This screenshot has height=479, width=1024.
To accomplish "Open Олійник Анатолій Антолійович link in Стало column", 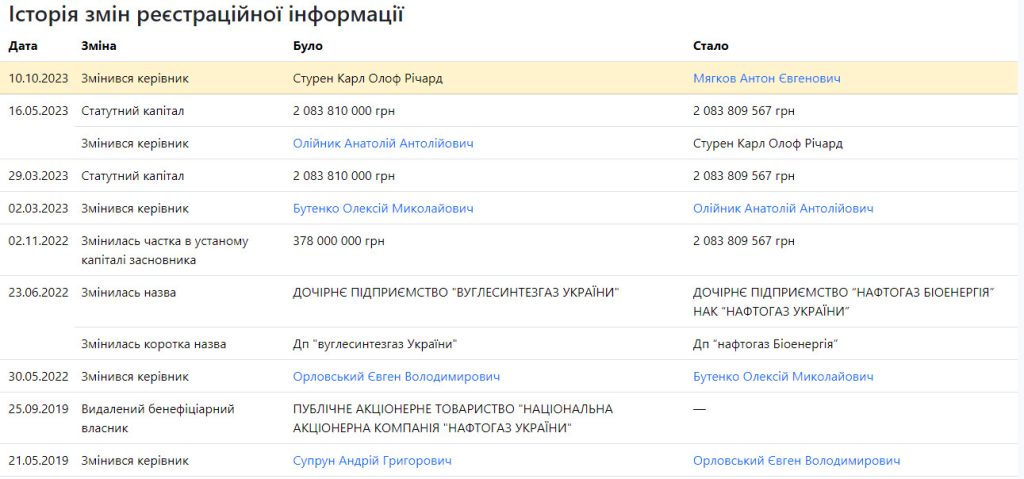I will [x=783, y=208].
